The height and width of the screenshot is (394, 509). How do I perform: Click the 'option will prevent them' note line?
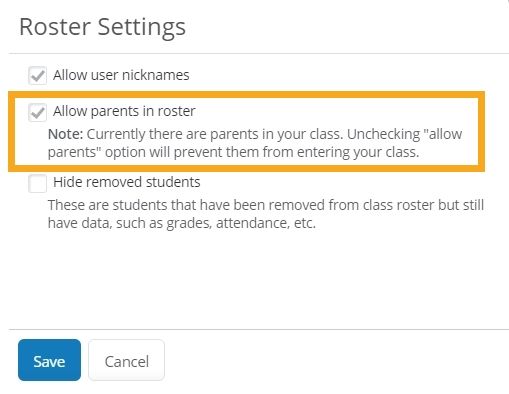[x=233, y=152]
